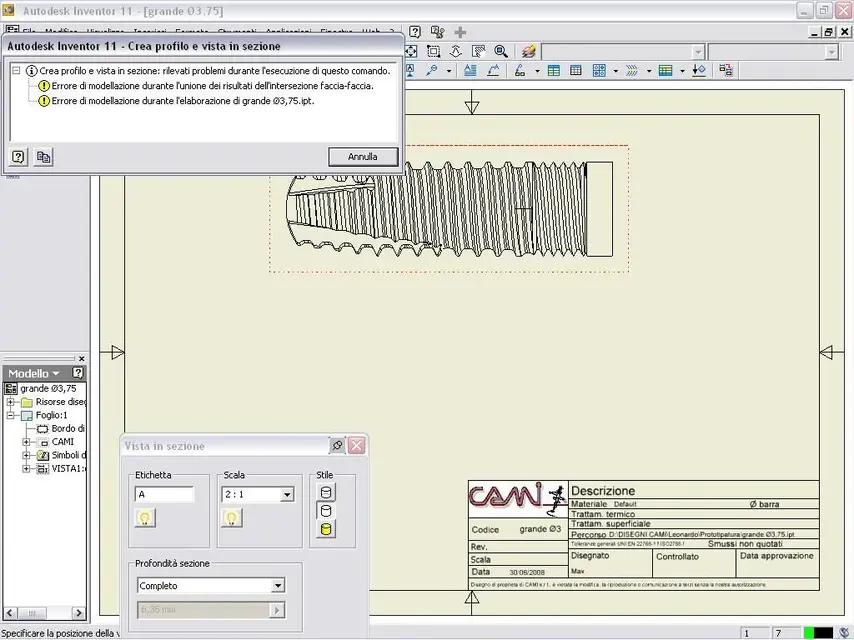
Task: Expand the VISTA1 view node
Action: pos(26,468)
